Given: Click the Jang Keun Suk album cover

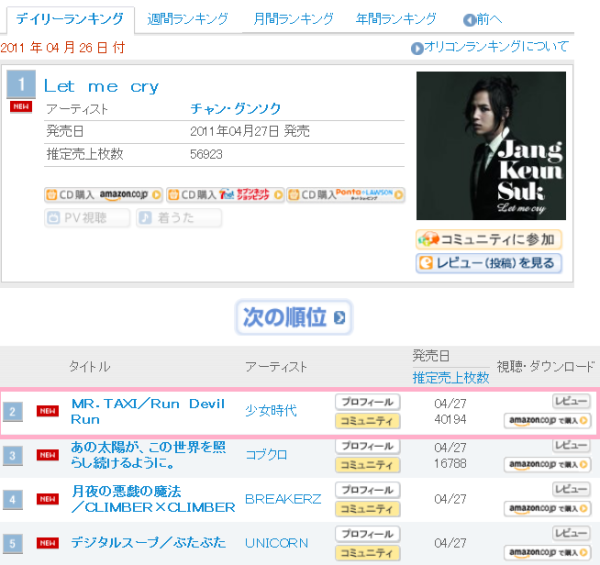Looking at the screenshot, I should [x=490, y=146].
